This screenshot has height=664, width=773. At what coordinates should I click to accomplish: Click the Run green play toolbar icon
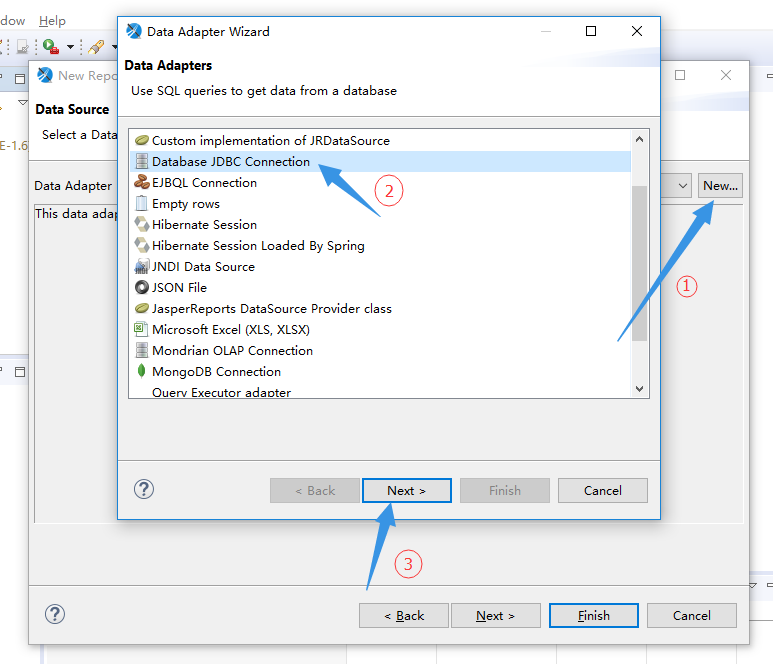click(50, 46)
